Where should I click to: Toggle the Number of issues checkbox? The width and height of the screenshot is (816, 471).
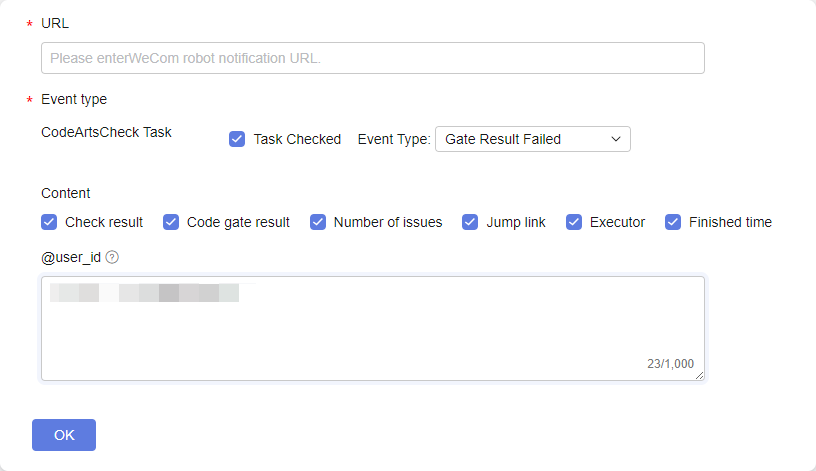tap(318, 222)
